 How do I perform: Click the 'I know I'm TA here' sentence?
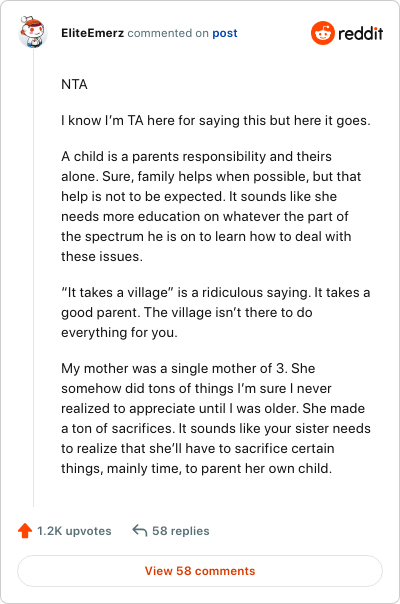(216, 121)
